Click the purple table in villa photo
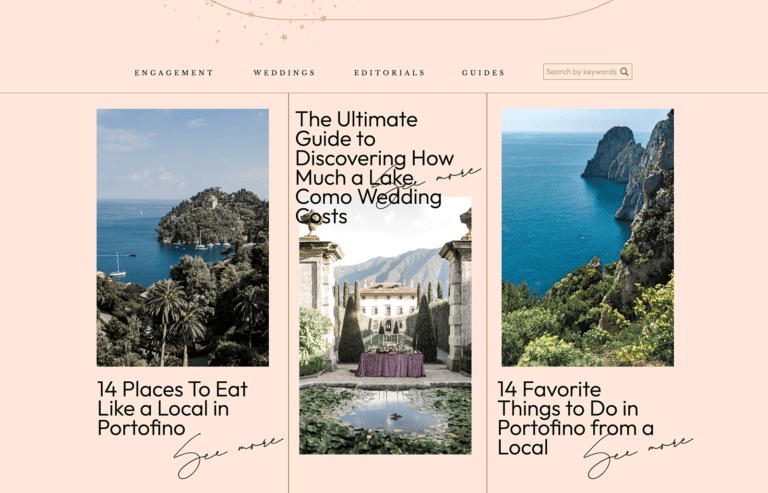768x493 pixels. tap(390, 365)
